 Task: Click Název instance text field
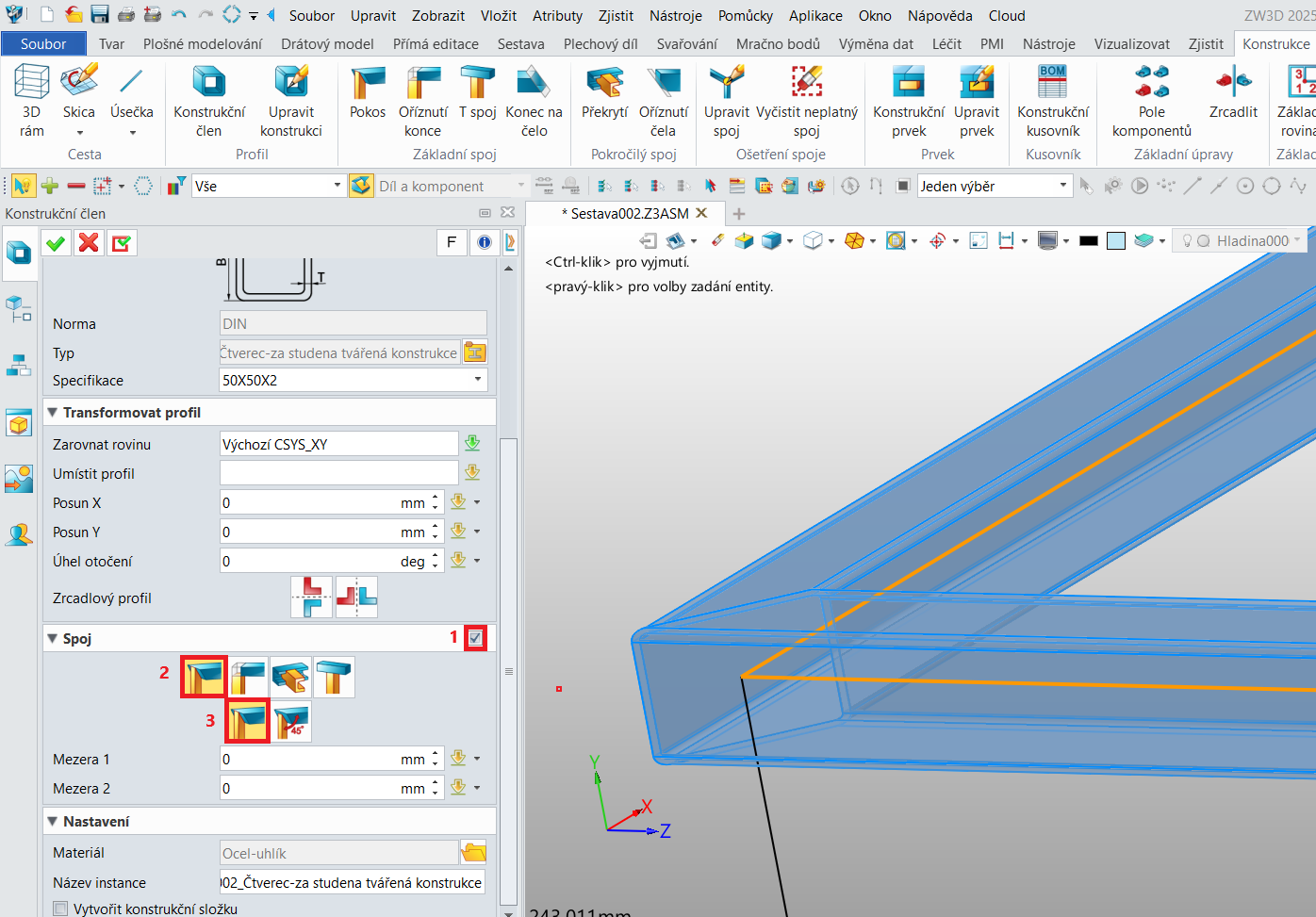353,882
